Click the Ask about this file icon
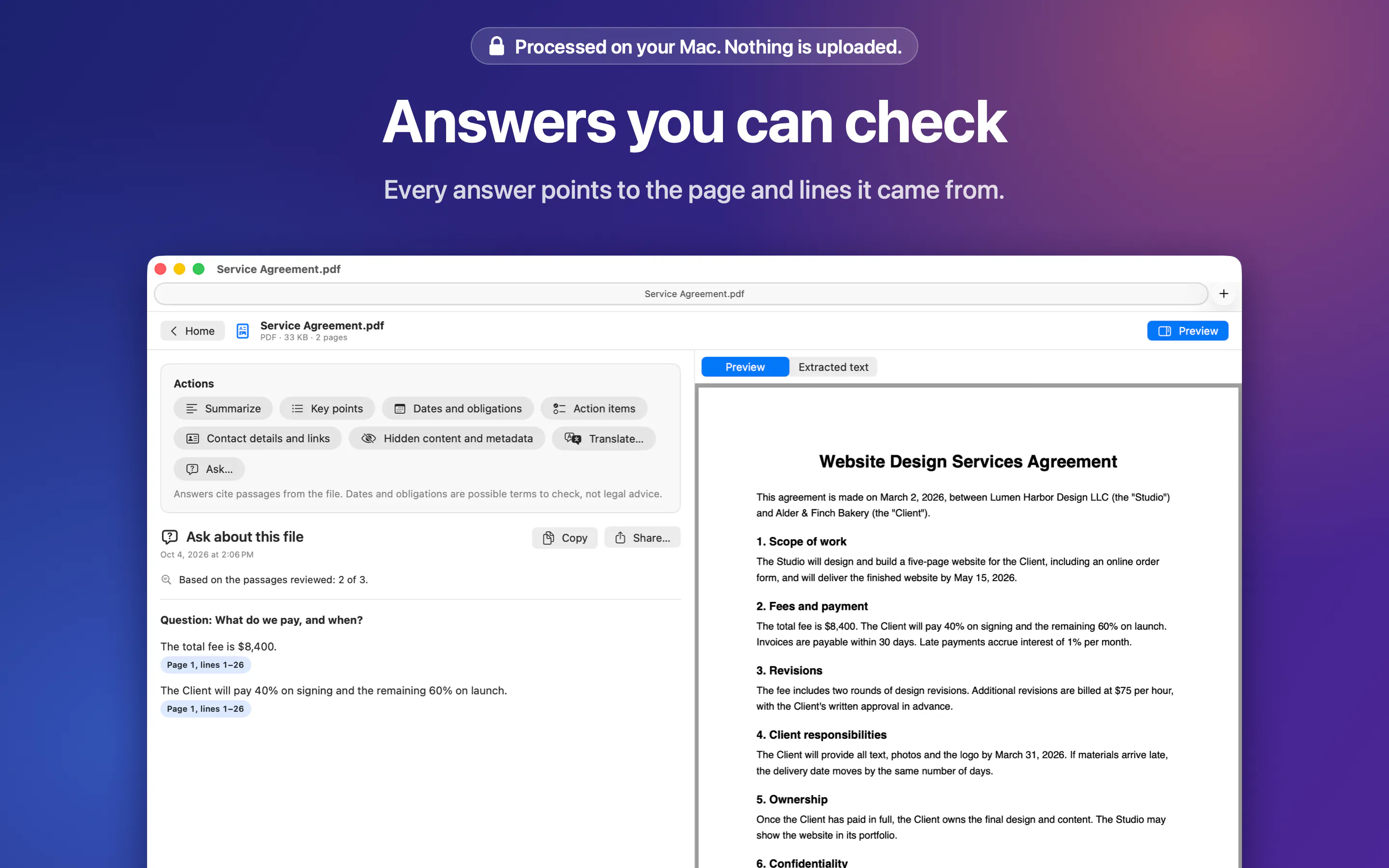The width and height of the screenshot is (1389, 868). click(169, 537)
